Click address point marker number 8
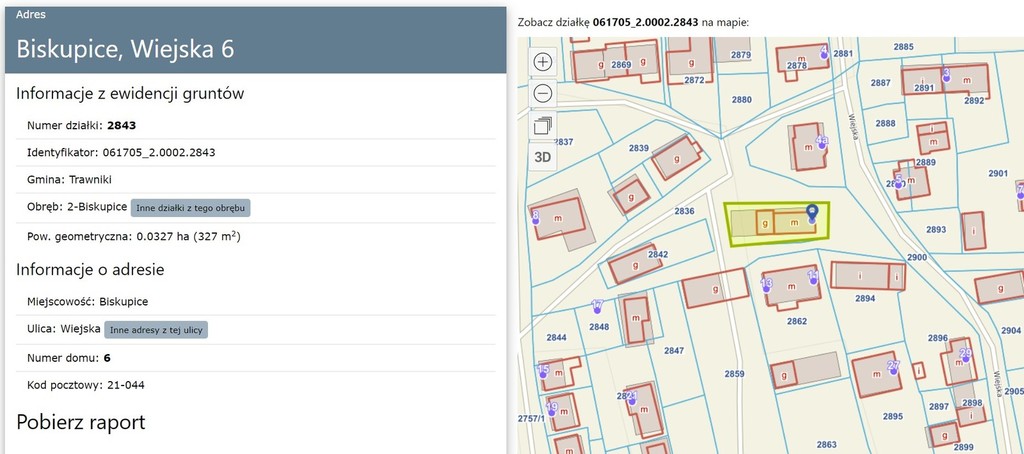 click(535, 217)
